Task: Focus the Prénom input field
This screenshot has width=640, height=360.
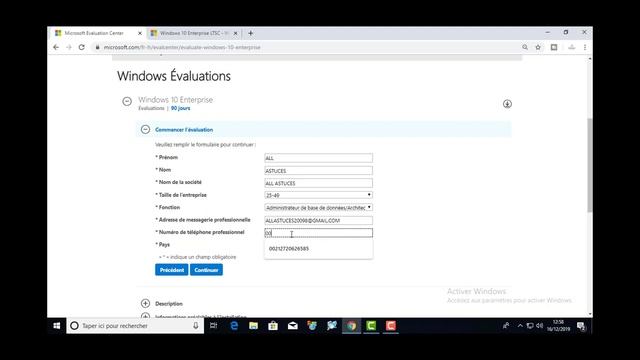Action: (x=318, y=158)
